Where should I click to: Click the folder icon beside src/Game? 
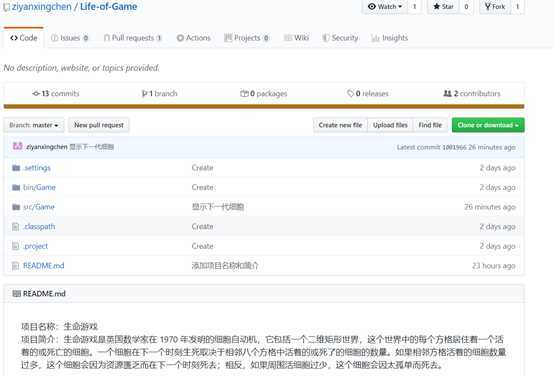coord(16,207)
